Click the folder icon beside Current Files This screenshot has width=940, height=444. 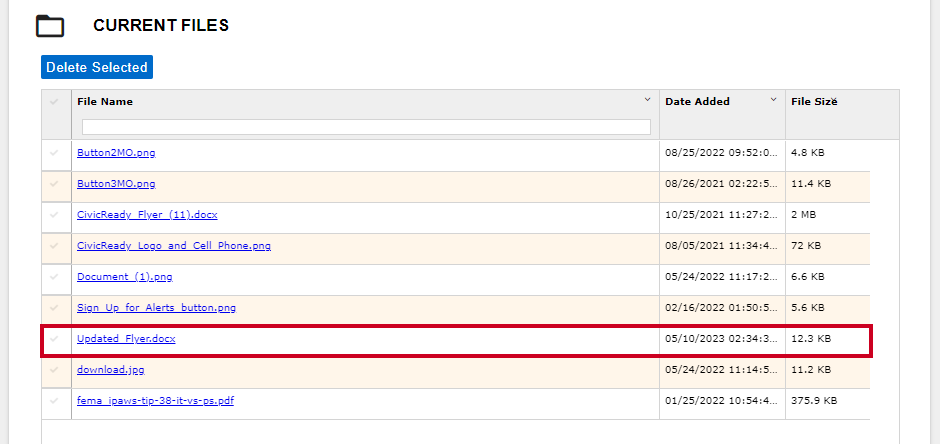point(50,26)
